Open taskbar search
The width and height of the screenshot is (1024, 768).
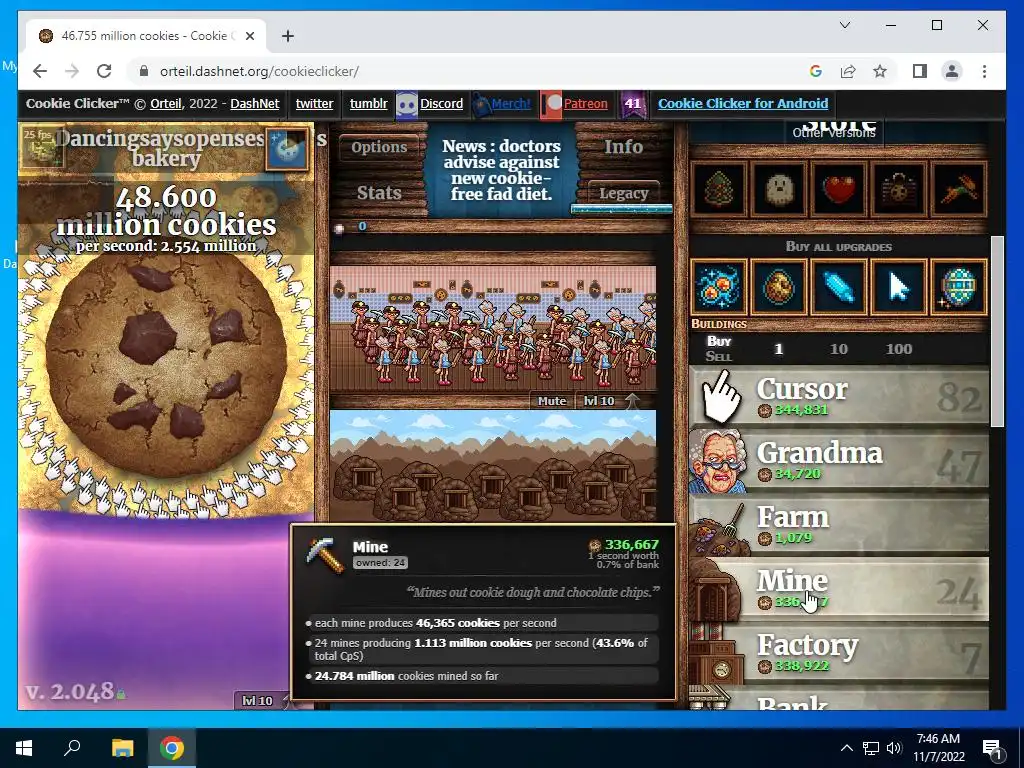click(x=72, y=748)
